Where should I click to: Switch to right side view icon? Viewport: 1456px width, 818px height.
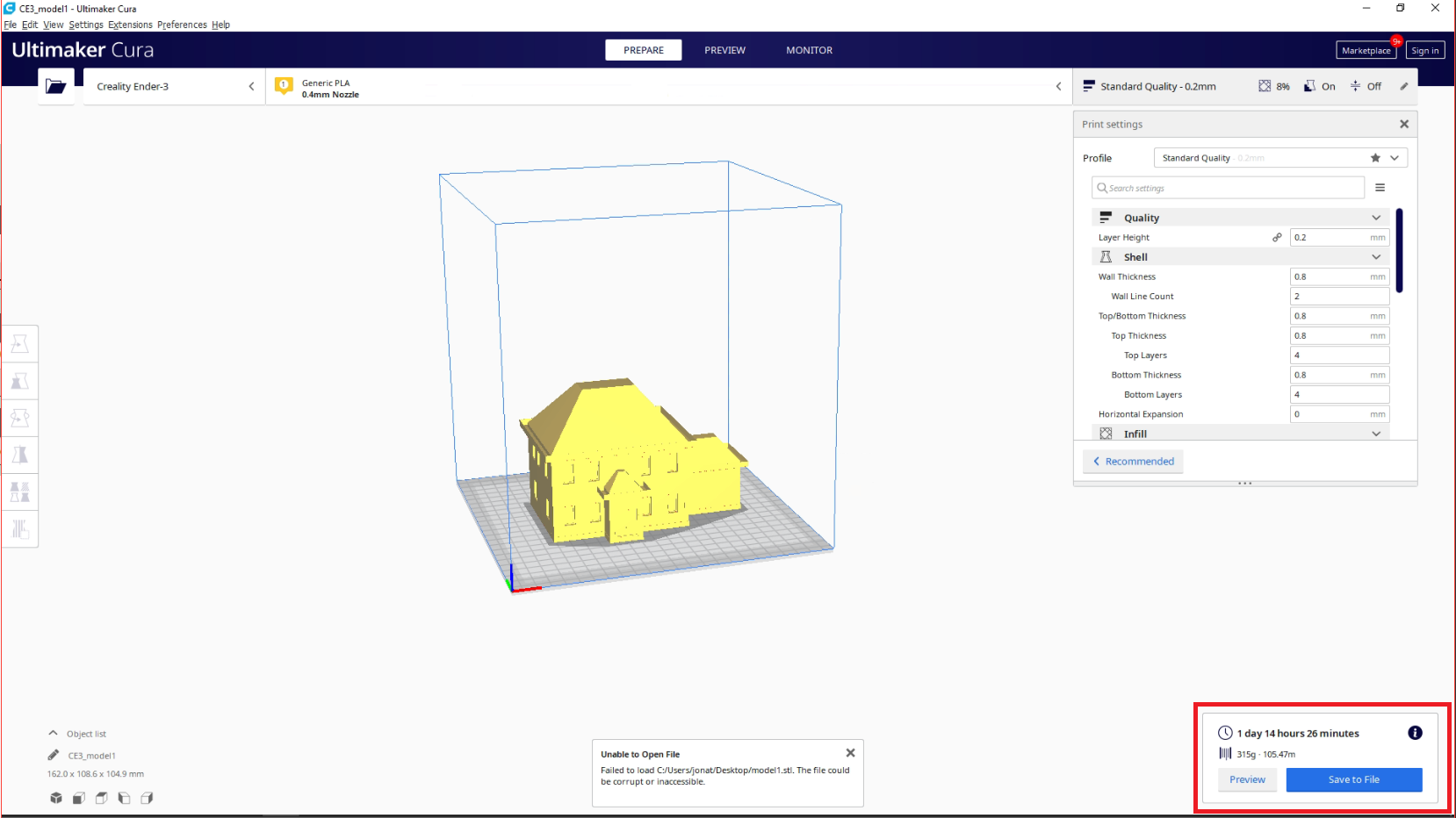tap(147, 798)
